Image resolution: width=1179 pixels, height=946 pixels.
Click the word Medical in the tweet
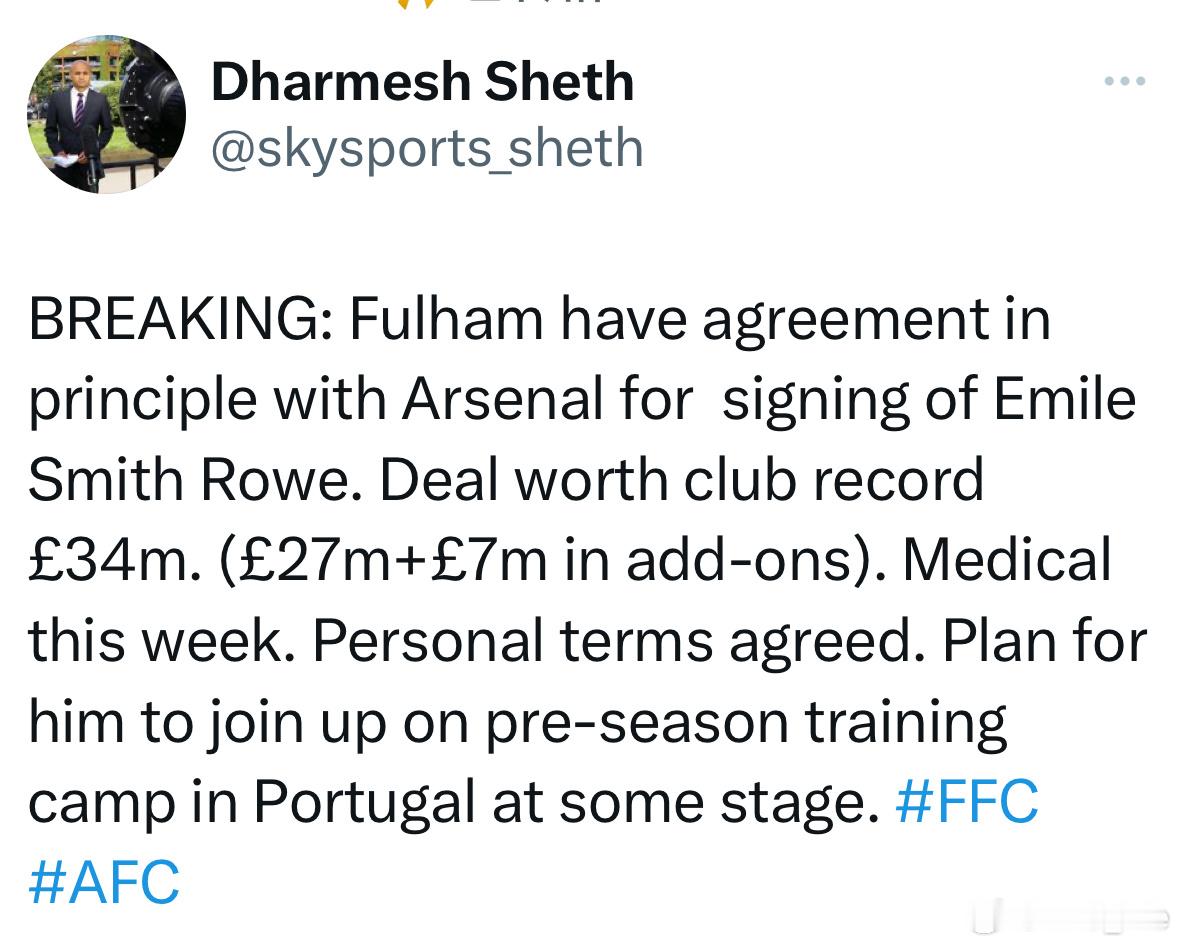click(1007, 561)
